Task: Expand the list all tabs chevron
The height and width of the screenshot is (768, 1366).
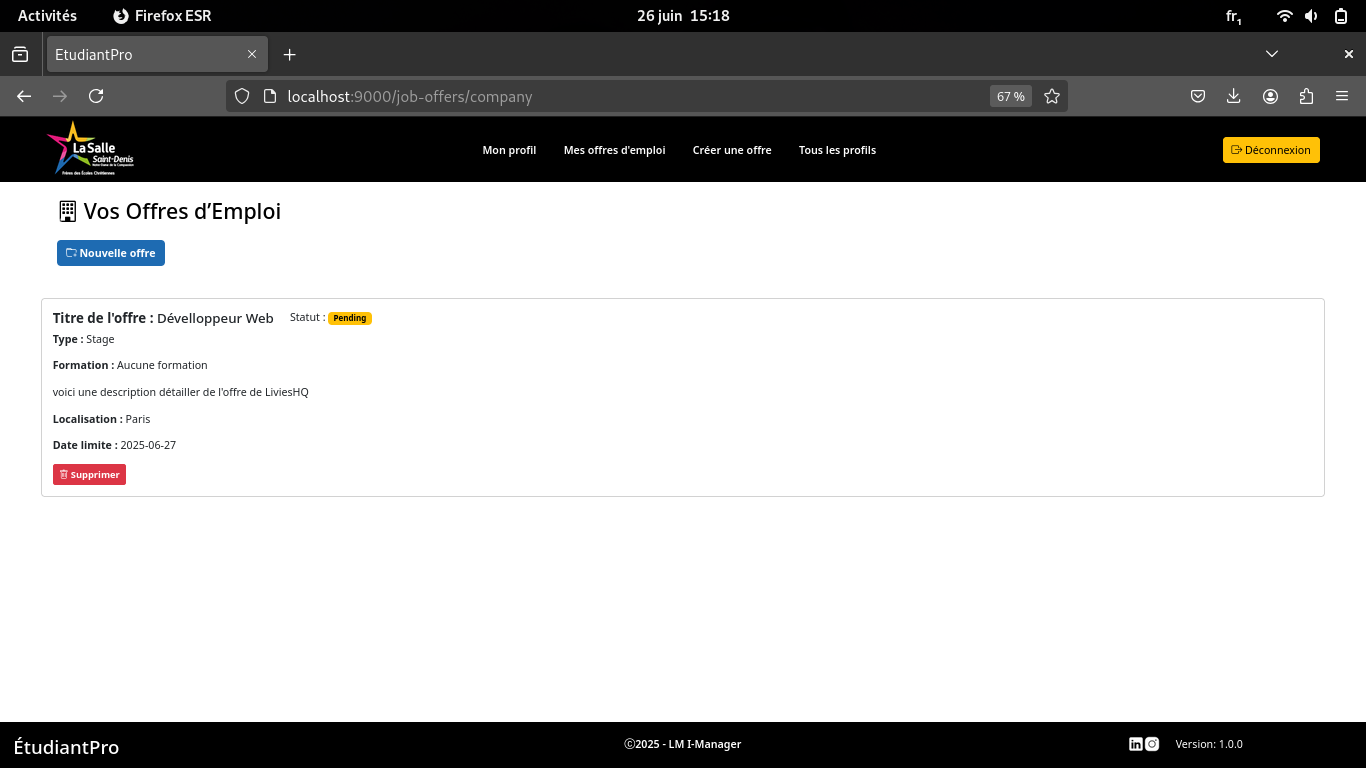Action: coord(1272,54)
